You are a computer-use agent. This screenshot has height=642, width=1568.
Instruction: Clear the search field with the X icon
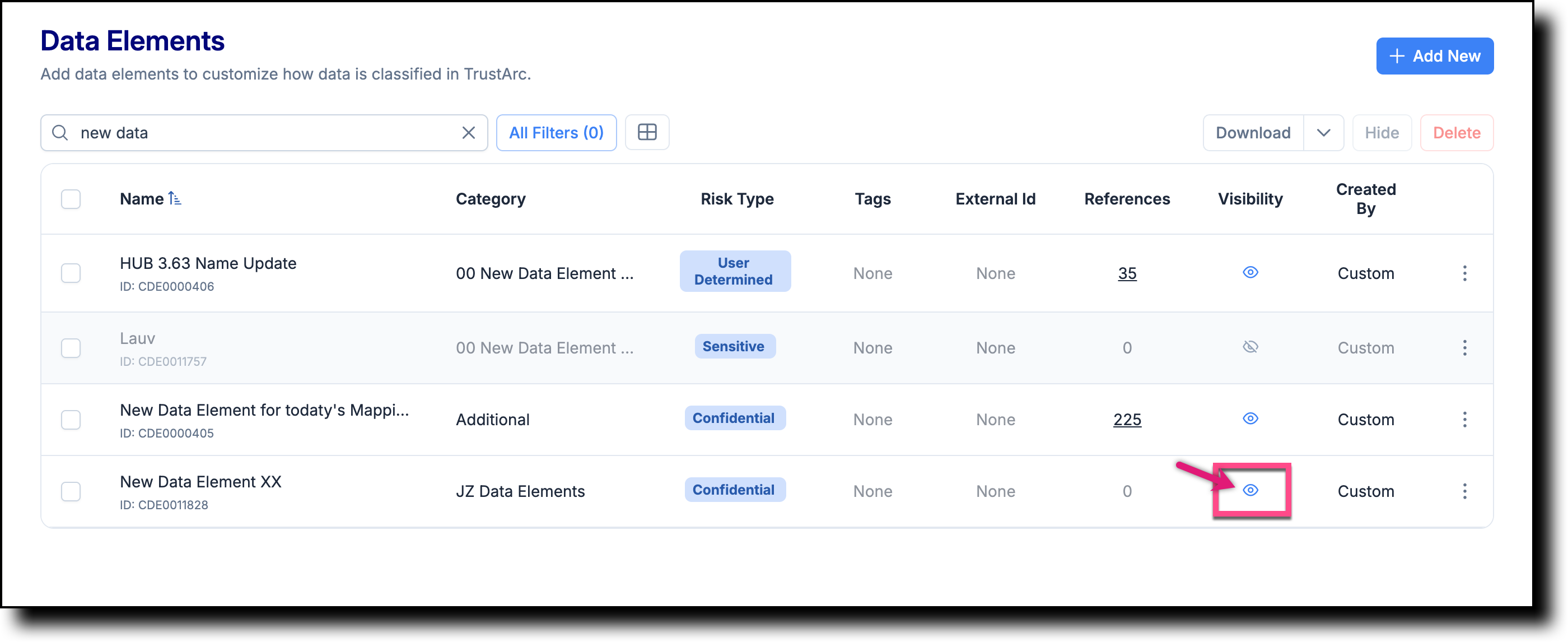468,133
